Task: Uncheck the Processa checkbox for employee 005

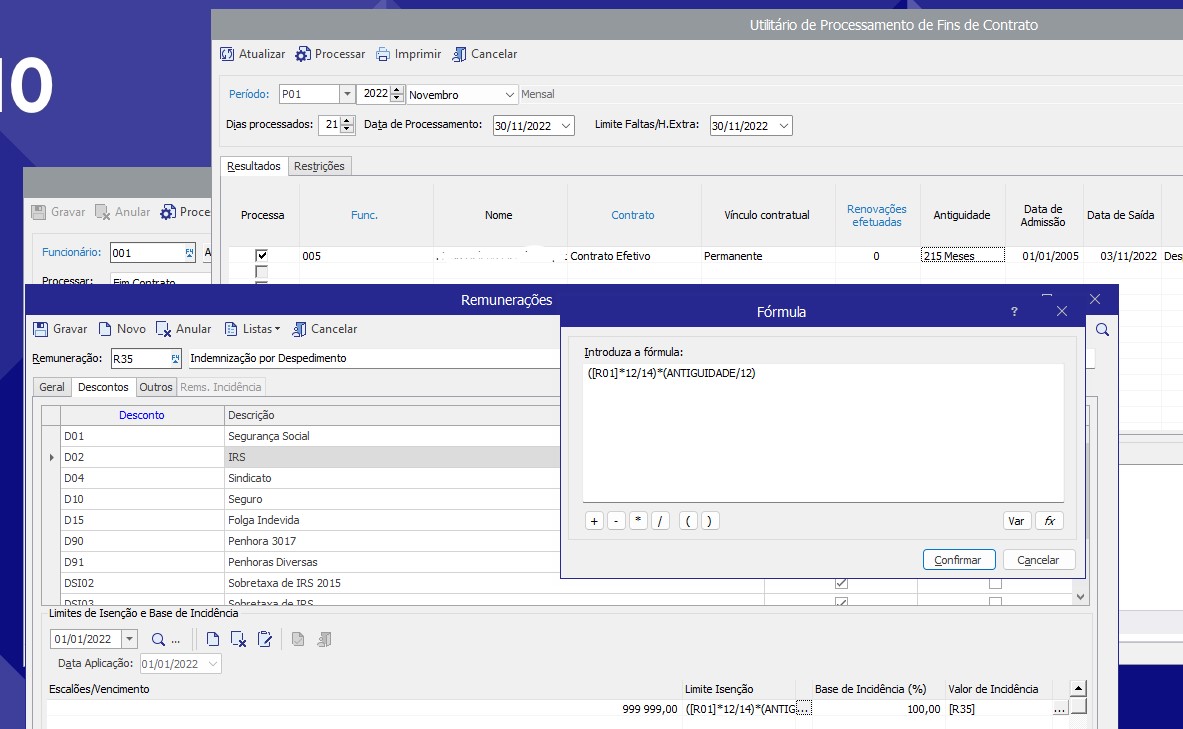Action: 262,256
